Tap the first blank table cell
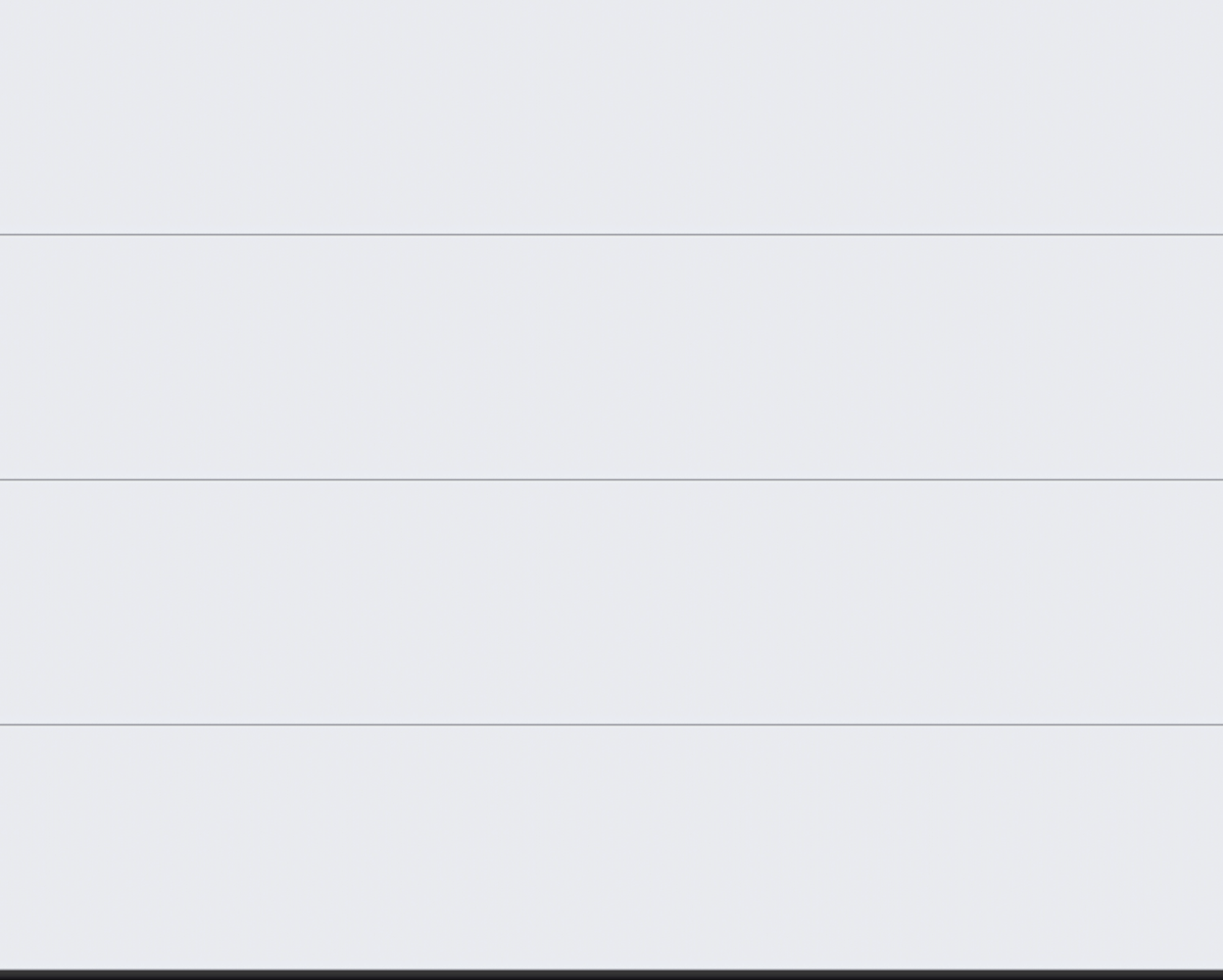The height and width of the screenshot is (980, 1223). pyautogui.click(x=611, y=116)
